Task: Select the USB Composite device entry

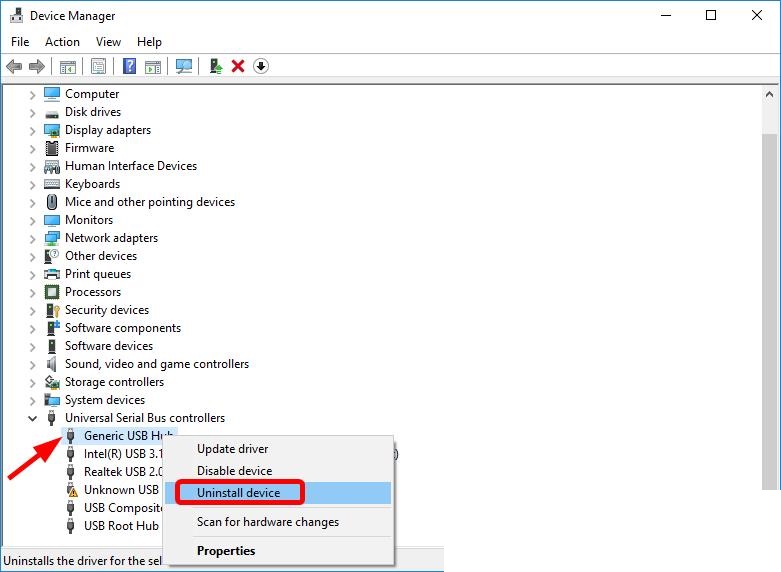Action: coord(124,508)
